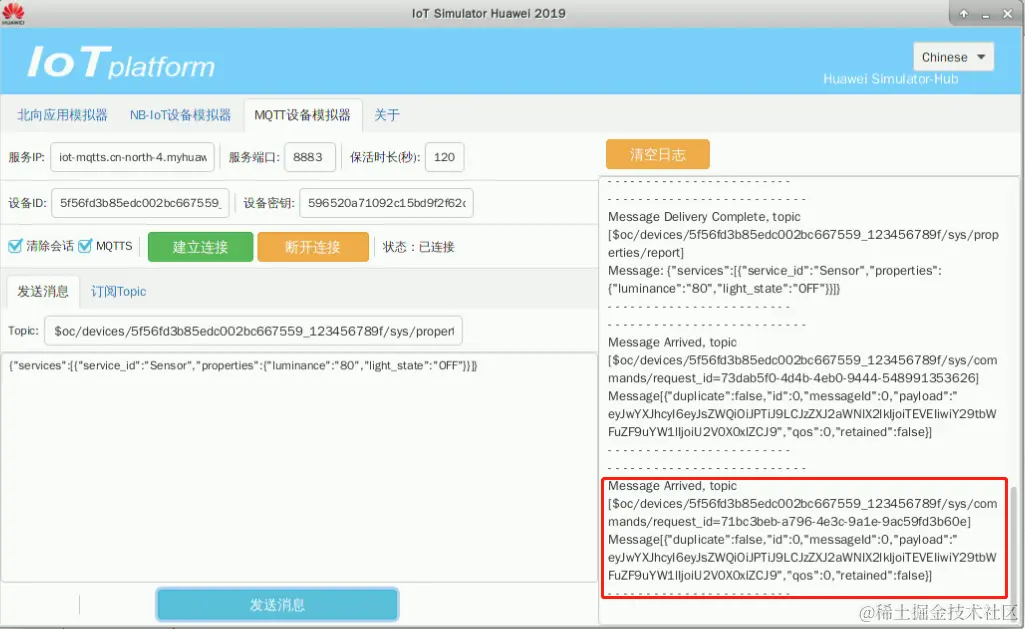This screenshot has height=629, width=1025.
Task: Click the 设备ID input field
Action: tap(140, 203)
